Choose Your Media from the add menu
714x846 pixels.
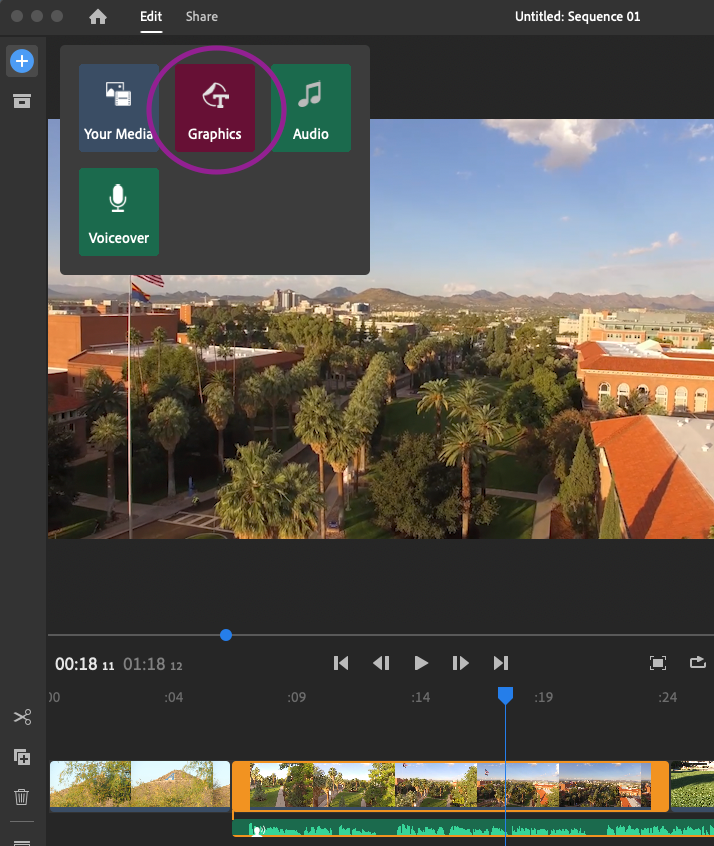coord(119,108)
